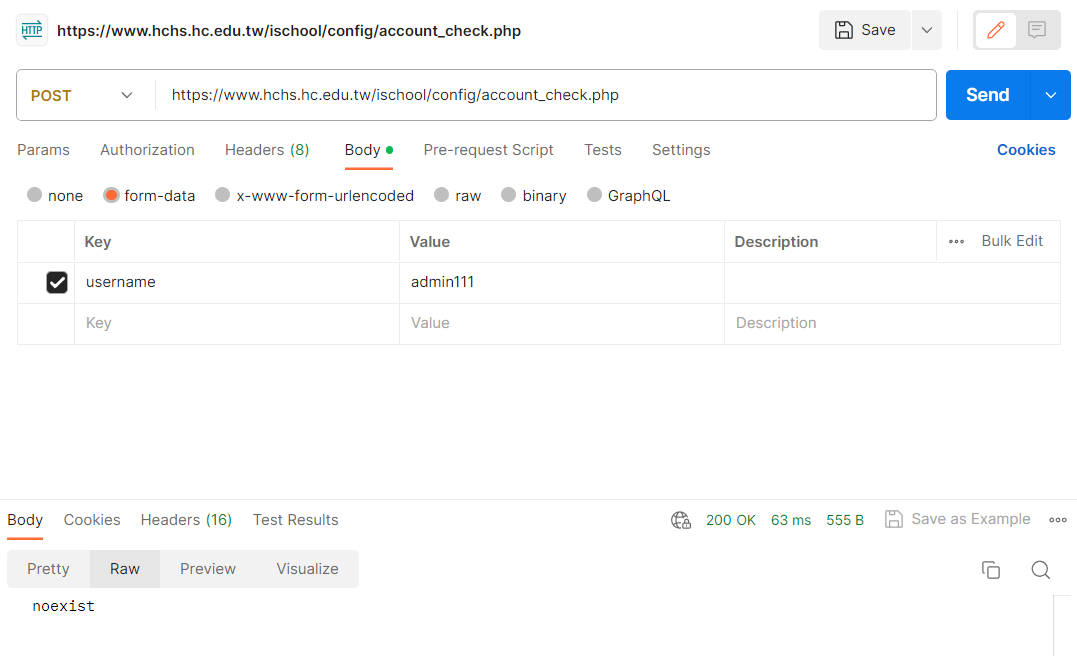The height and width of the screenshot is (656, 1077).
Task: Search the response with magnifier icon
Action: tap(1041, 569)
